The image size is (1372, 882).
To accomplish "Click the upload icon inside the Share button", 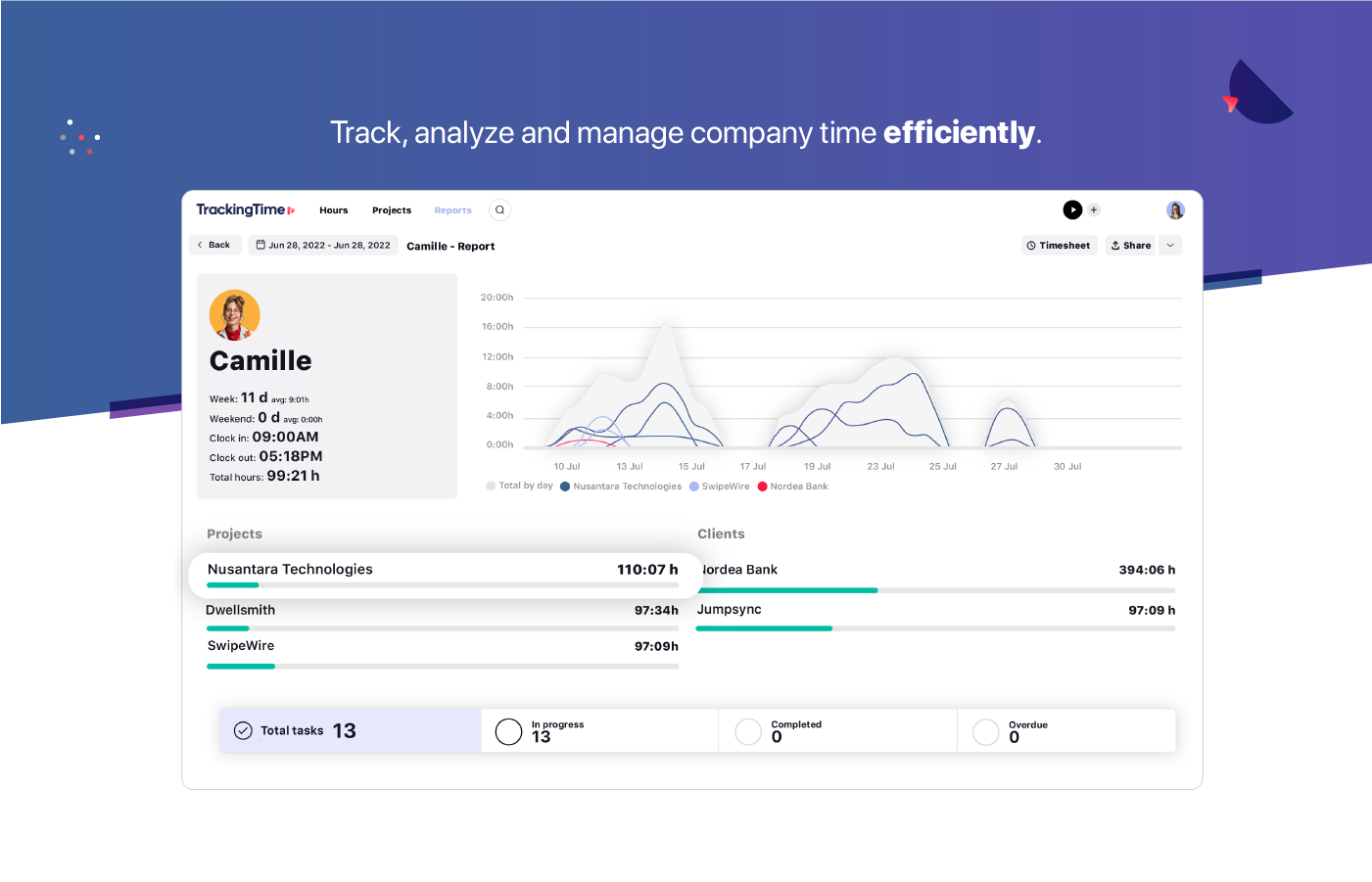I will (x=1113, y=245).
